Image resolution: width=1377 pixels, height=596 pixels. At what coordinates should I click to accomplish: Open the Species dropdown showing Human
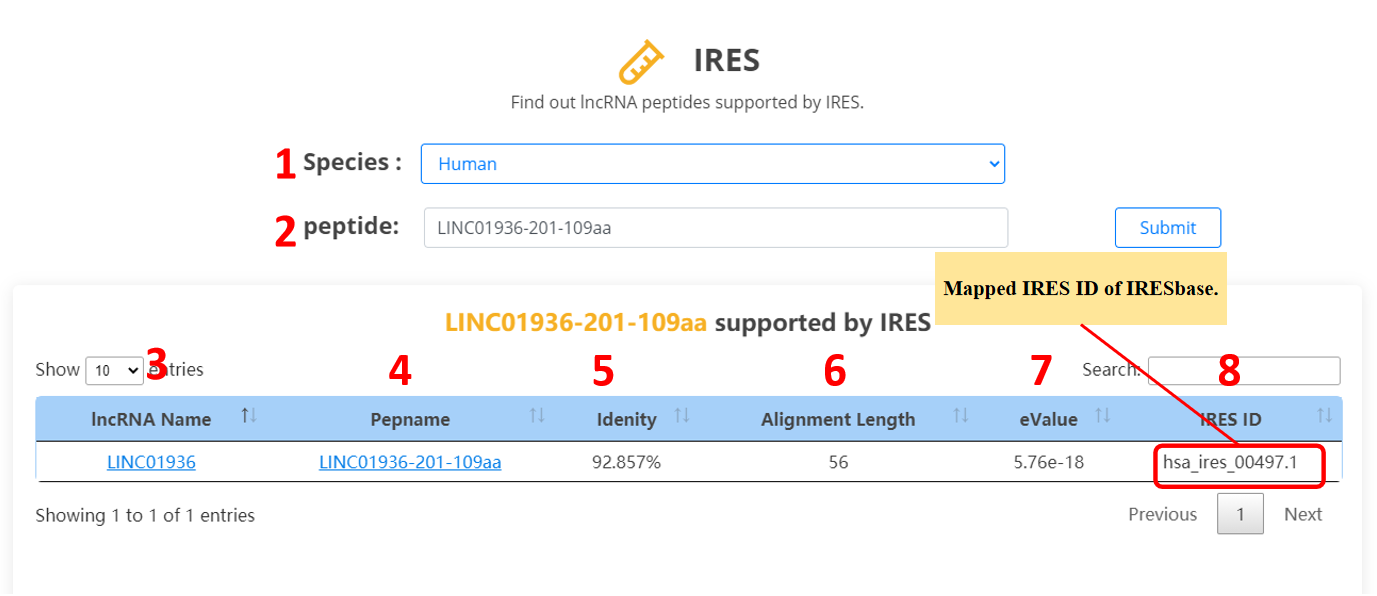[x=712, y=164]
